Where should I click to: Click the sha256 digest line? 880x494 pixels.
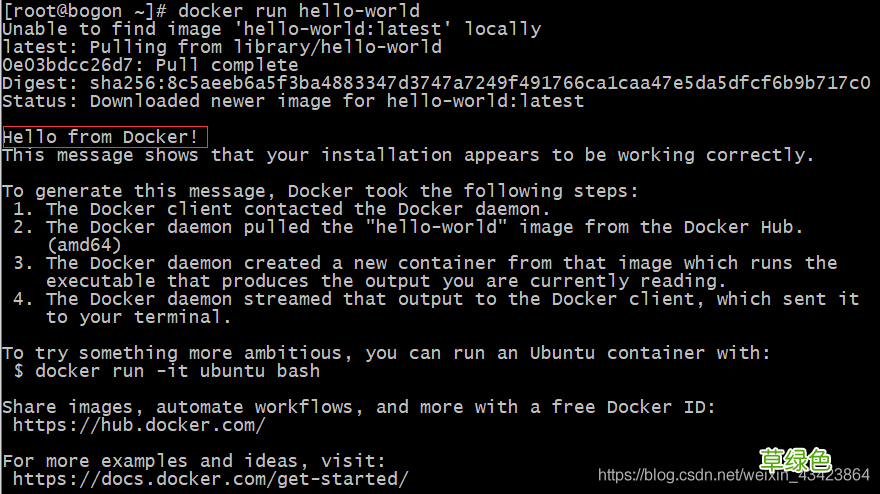(435, 83)
